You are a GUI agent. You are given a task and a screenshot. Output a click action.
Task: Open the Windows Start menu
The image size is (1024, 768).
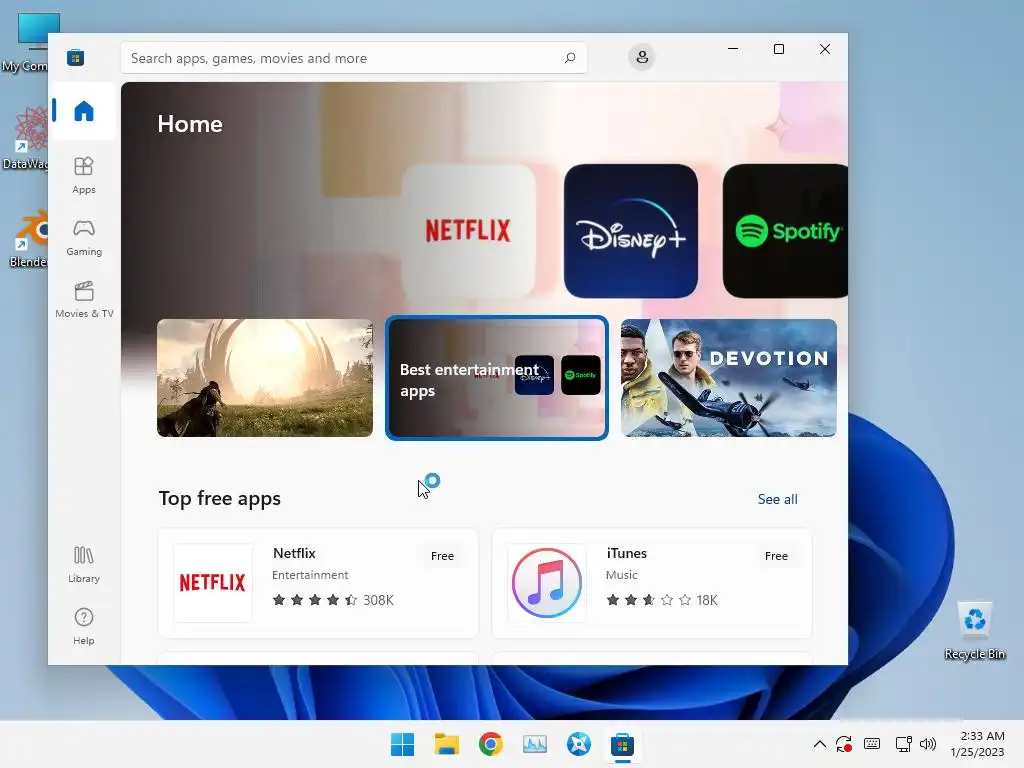click(x=402, y=744)
